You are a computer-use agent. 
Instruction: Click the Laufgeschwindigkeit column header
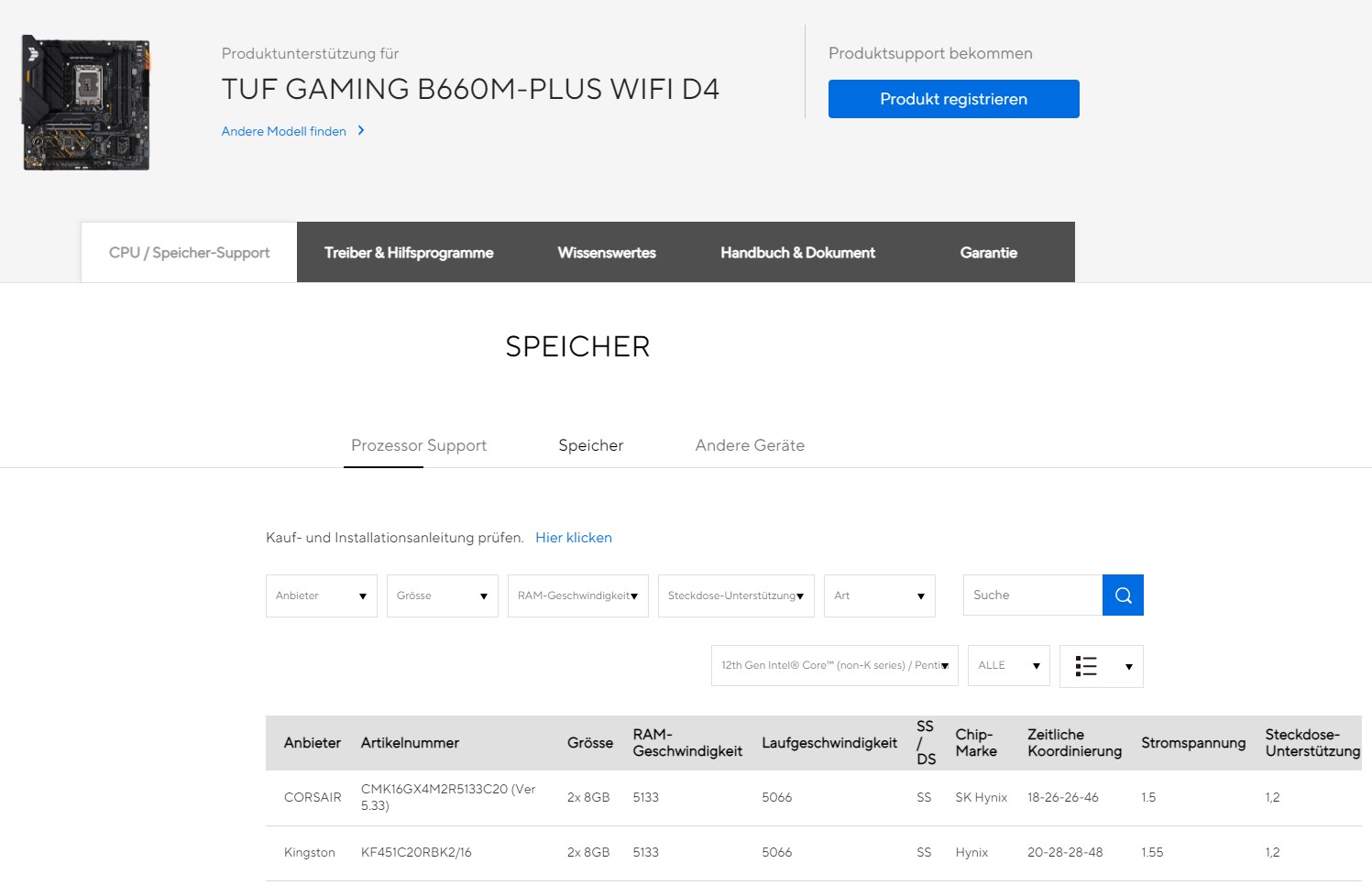tap(829, 743)
